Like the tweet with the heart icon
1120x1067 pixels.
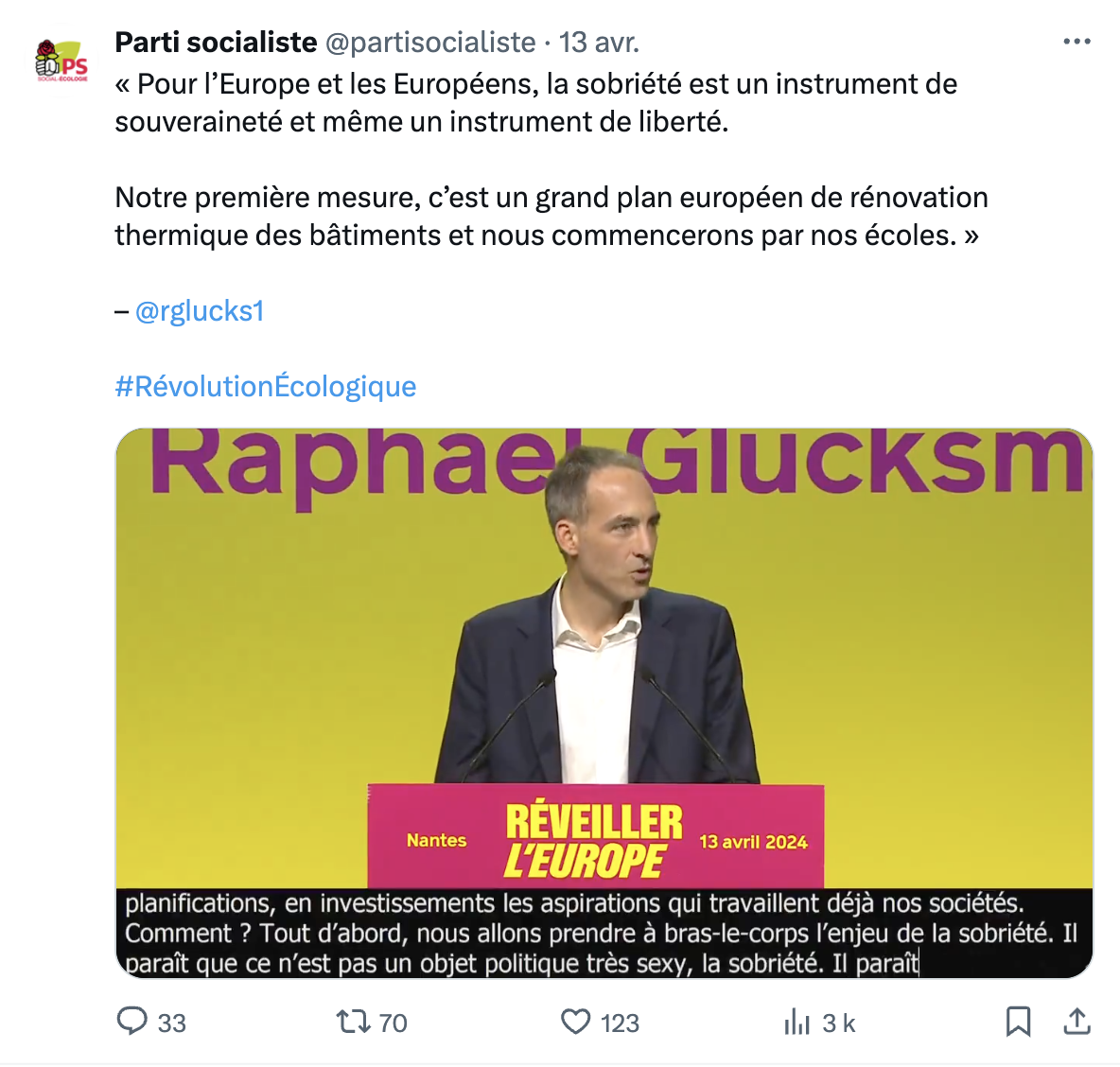pos(575,1022)
